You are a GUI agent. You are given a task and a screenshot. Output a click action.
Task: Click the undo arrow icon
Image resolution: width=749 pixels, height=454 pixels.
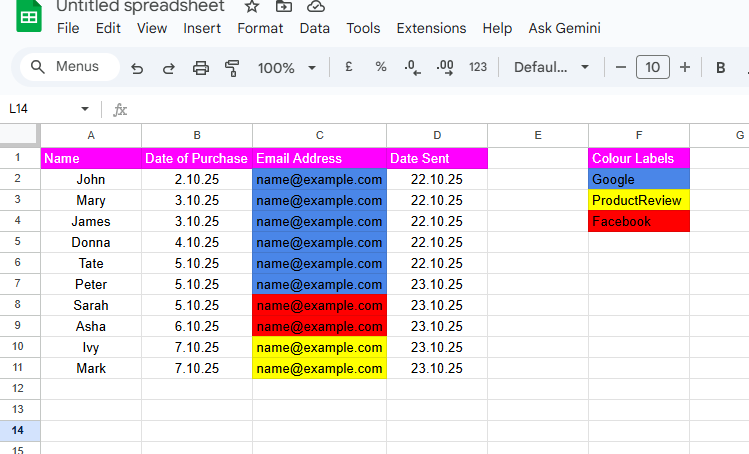137,68
